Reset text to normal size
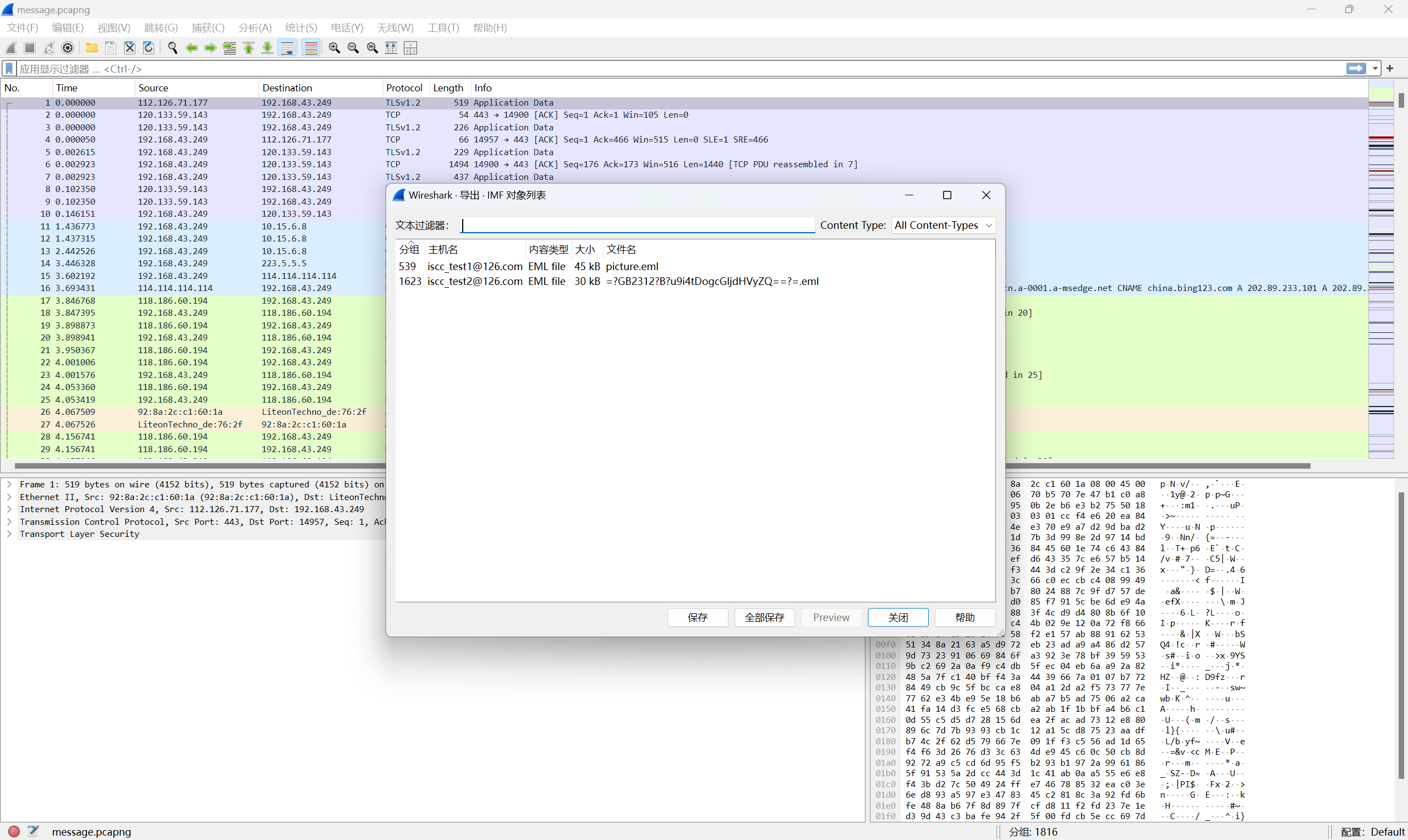Screen dimensions: 1408x840 pos(372,48)
